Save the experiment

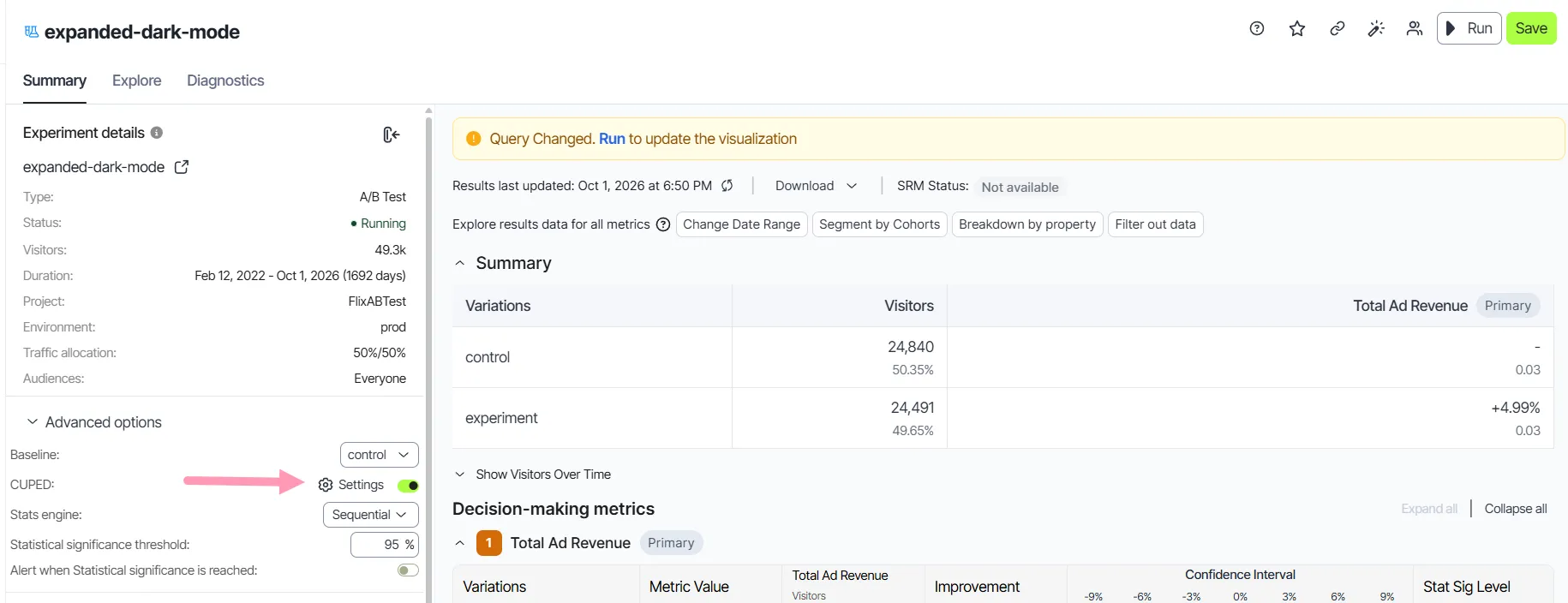point(1531,28)
